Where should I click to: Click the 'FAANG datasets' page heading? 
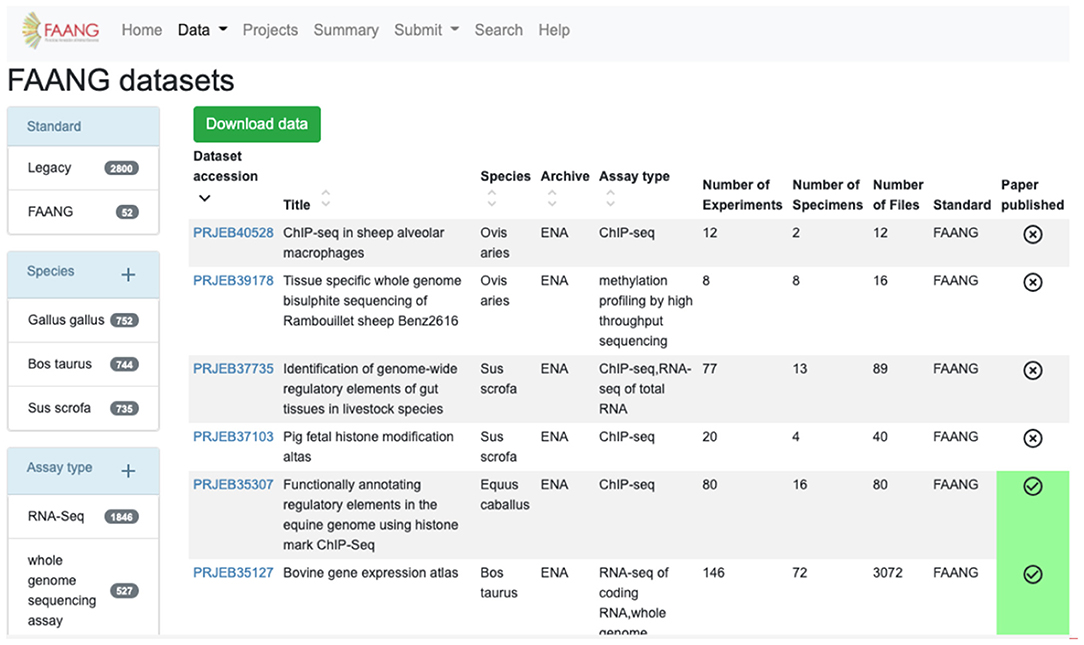pyautogui.click(x=121, y=80)
